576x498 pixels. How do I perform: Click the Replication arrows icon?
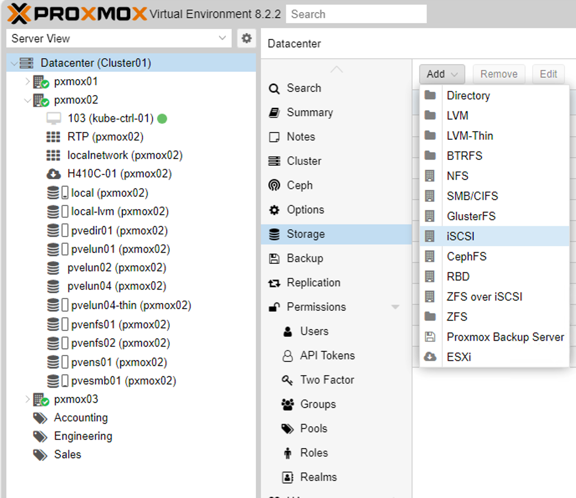(x=274, y=283)
